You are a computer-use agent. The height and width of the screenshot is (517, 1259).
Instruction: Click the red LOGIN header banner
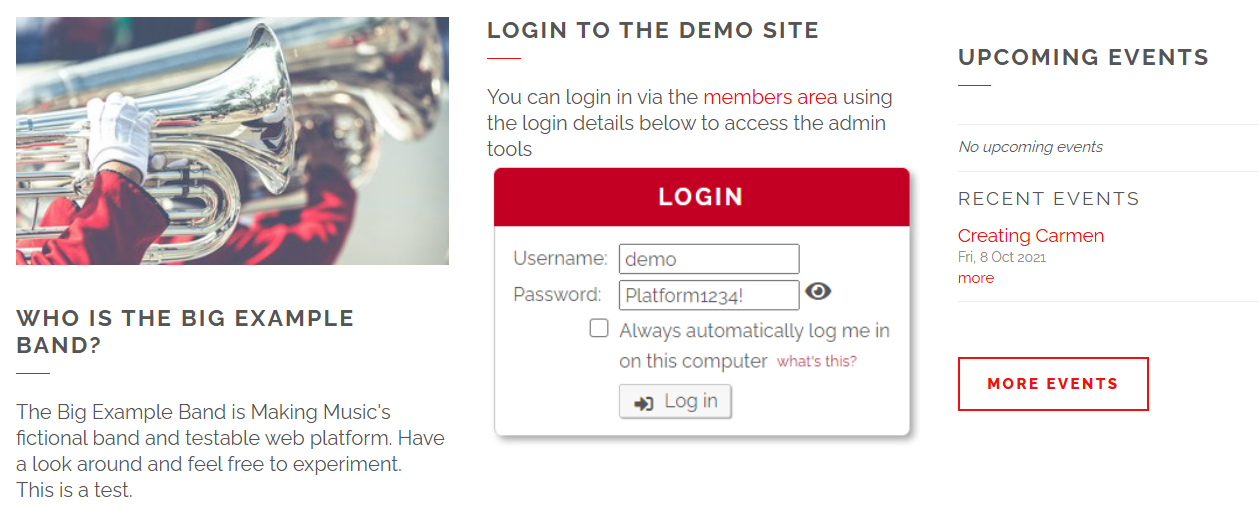(x=701, y=197)
